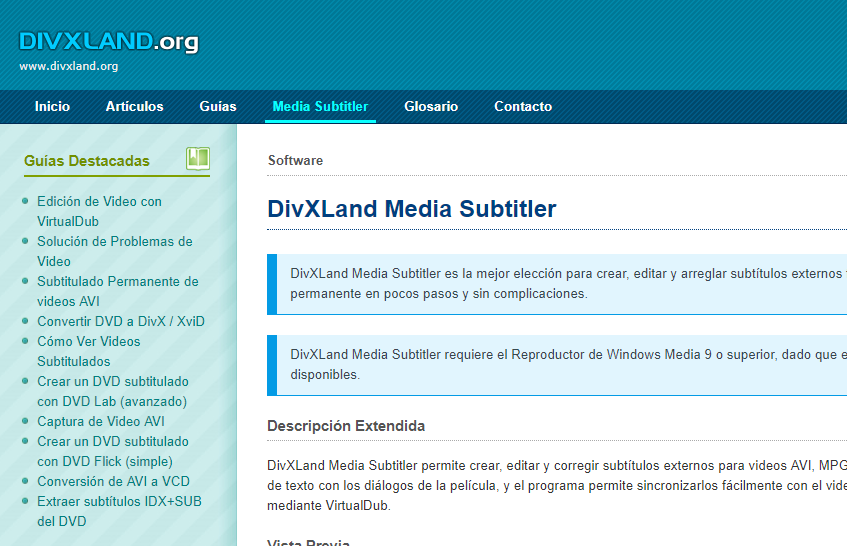
Task: Open Captura de Video AVI guide
Action: 101,421
